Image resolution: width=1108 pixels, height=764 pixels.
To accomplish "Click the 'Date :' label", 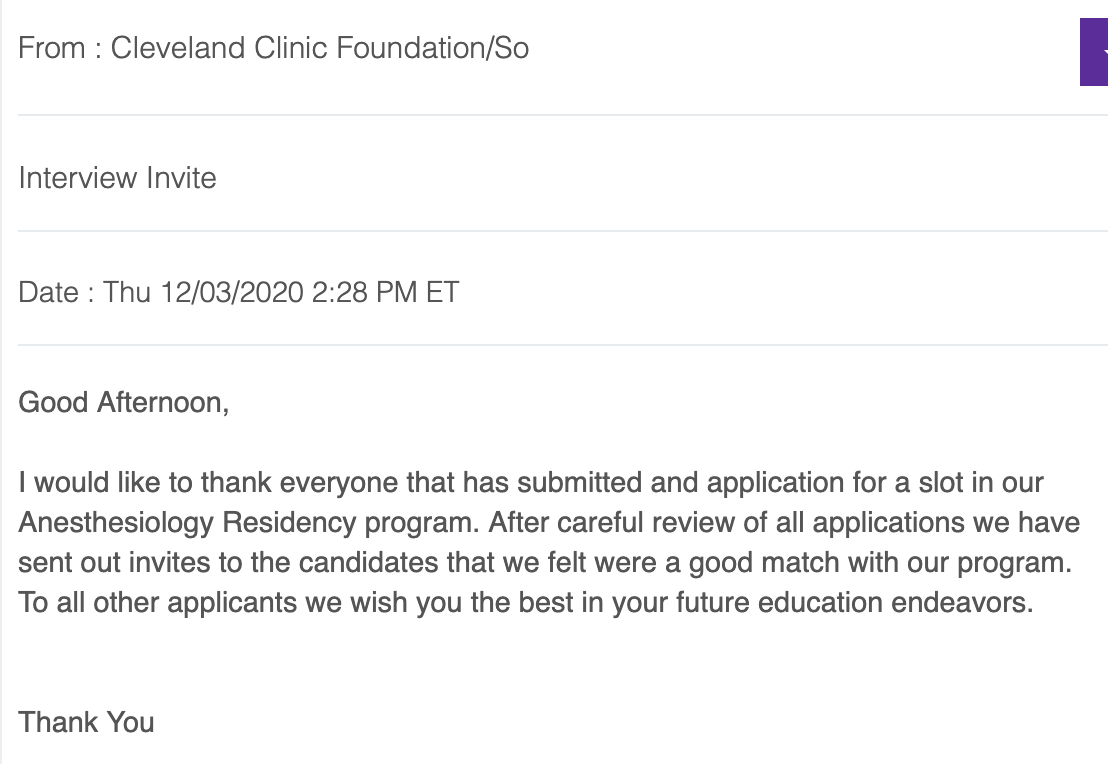I will pos(56,292).
